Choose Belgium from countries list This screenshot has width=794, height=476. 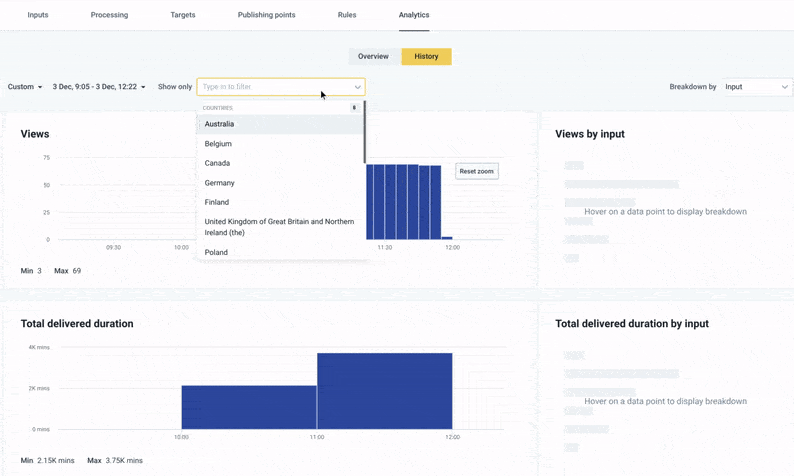point(280,144)
